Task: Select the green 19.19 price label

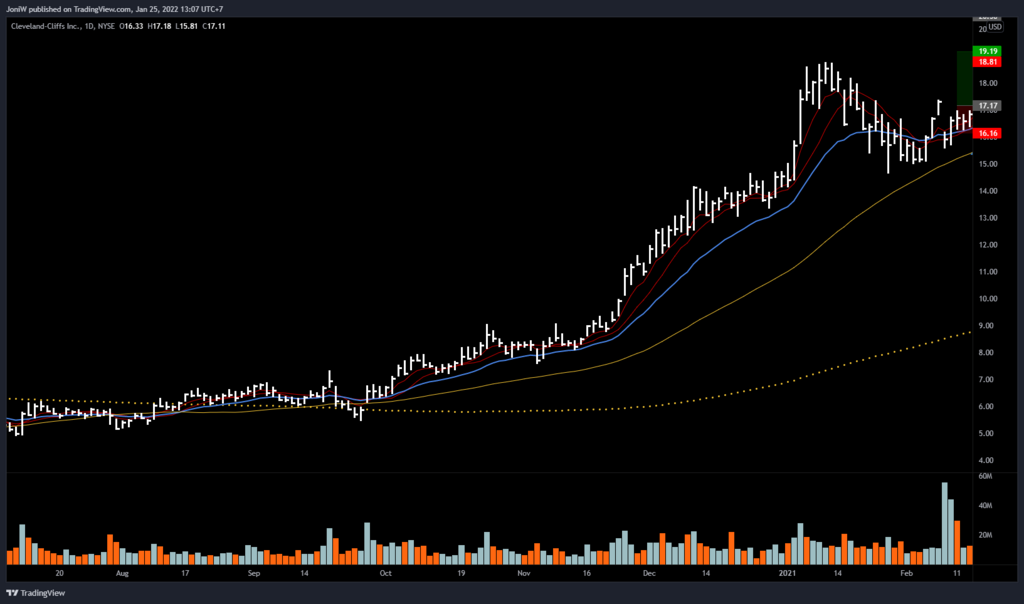Action: pos(989,50)
